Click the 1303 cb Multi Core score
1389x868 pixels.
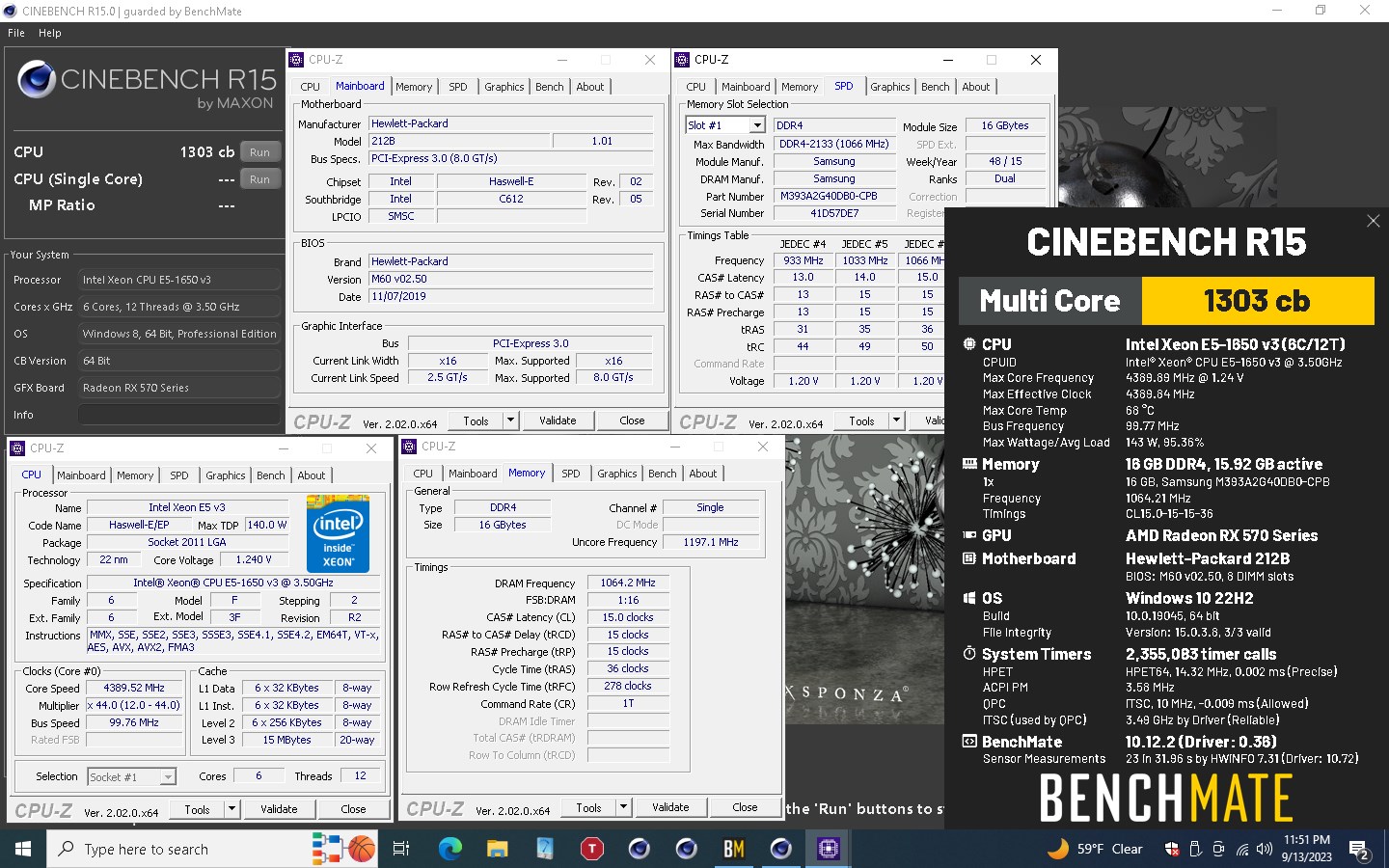click(x=1257, y=301)
